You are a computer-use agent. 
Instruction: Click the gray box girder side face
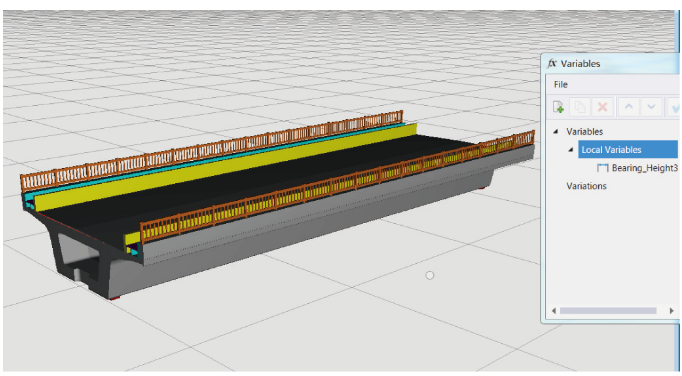pyautogui.click(x=304, y=235)
